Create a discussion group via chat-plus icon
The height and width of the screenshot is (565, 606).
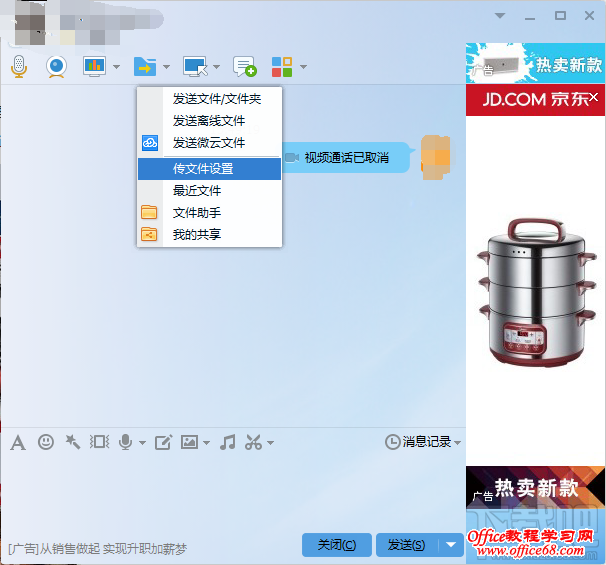click(x=245, y=66)
